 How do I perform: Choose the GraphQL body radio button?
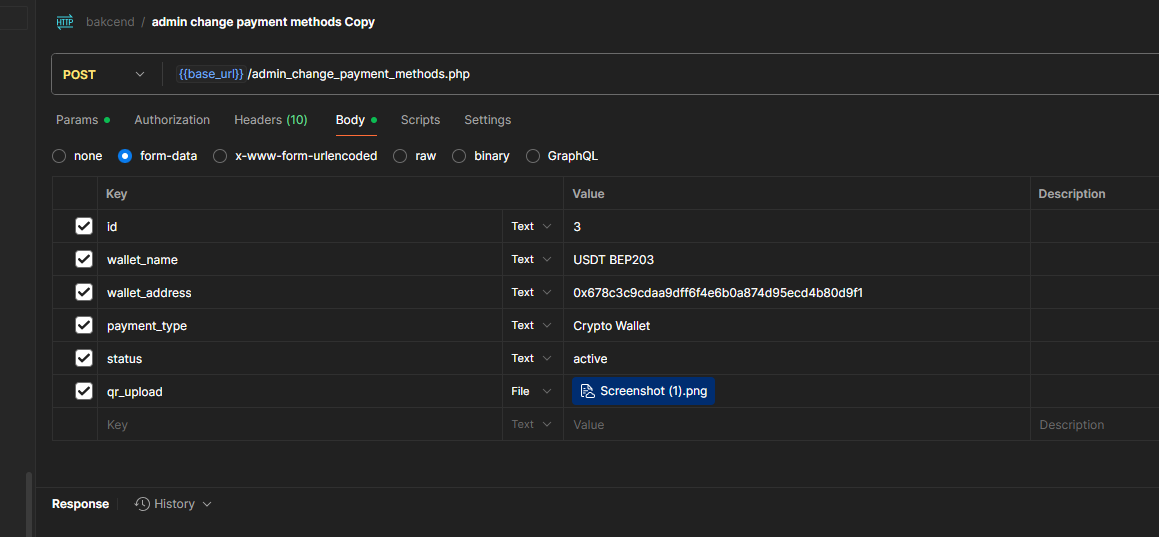pos(533,156)
